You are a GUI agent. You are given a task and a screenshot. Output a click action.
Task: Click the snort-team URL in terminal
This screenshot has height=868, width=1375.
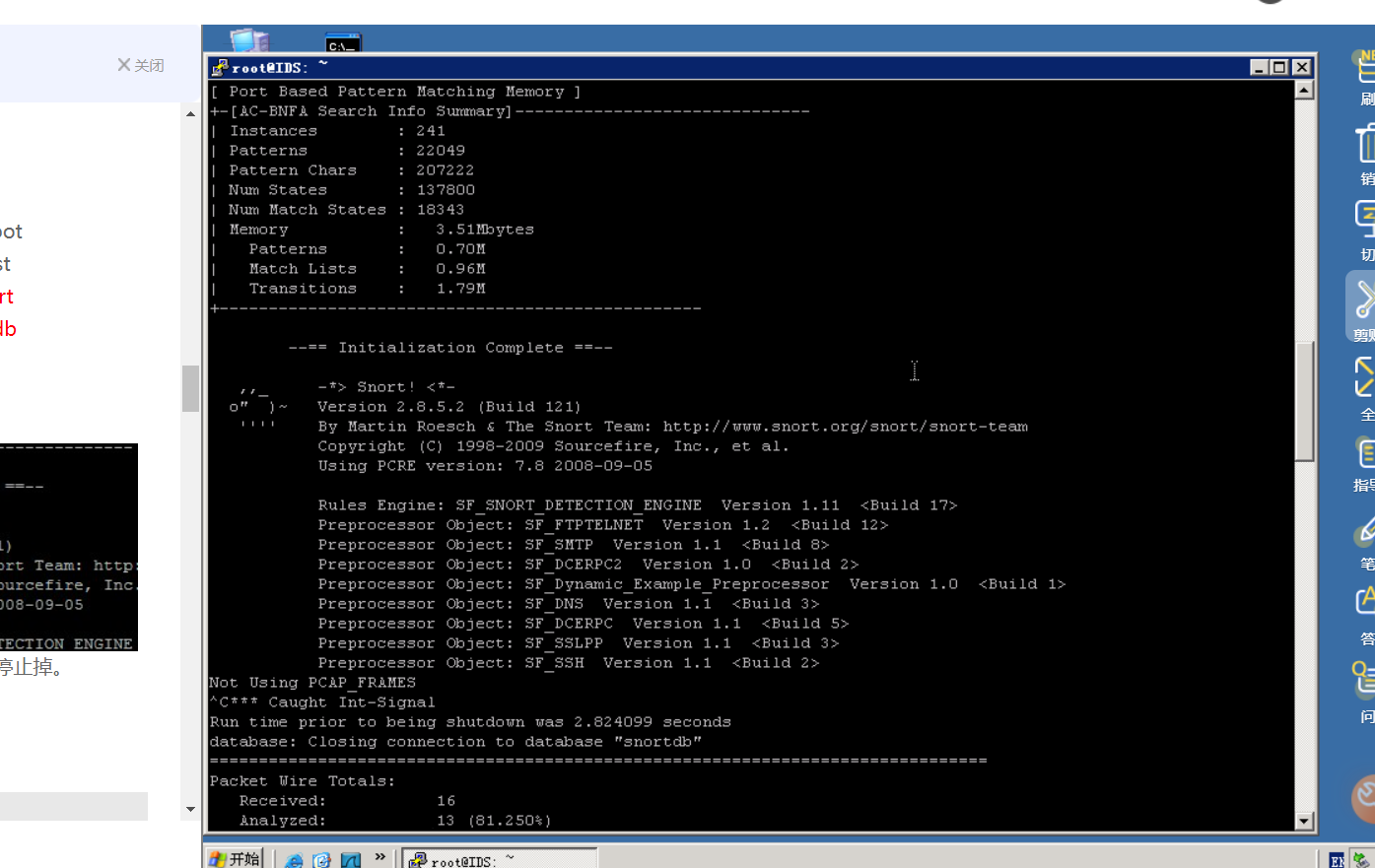845,427
